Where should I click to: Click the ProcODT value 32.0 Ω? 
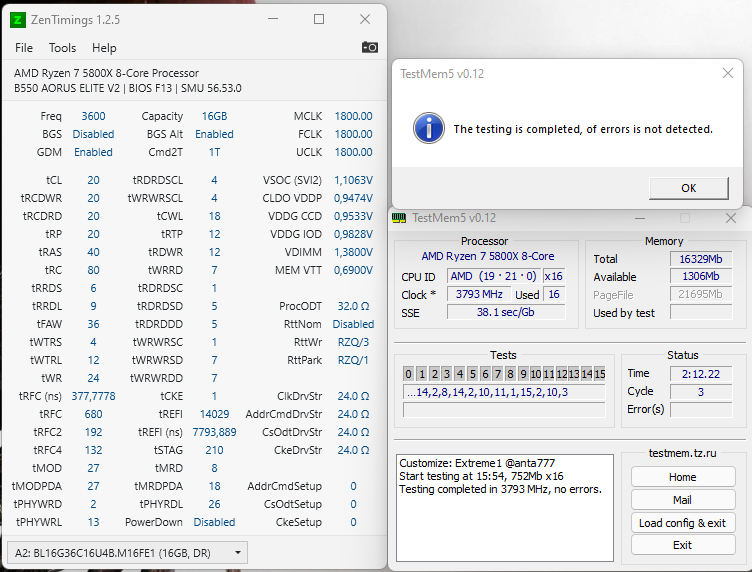[x=353, y=306]
